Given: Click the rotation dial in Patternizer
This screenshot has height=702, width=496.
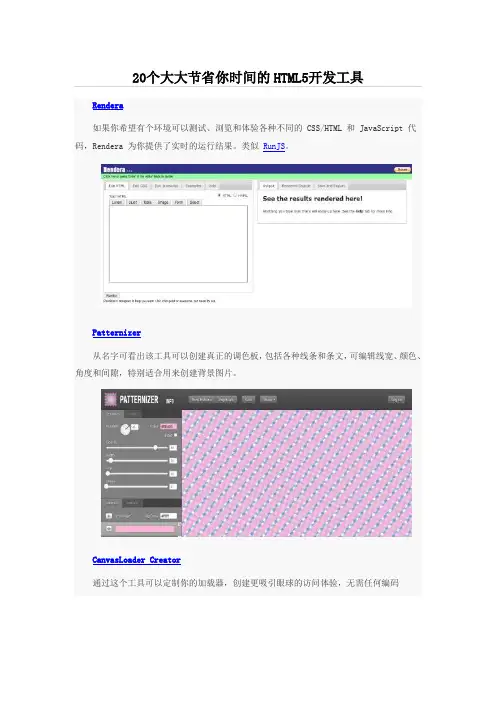Looking at the screenshot, I should click(125, 429).
